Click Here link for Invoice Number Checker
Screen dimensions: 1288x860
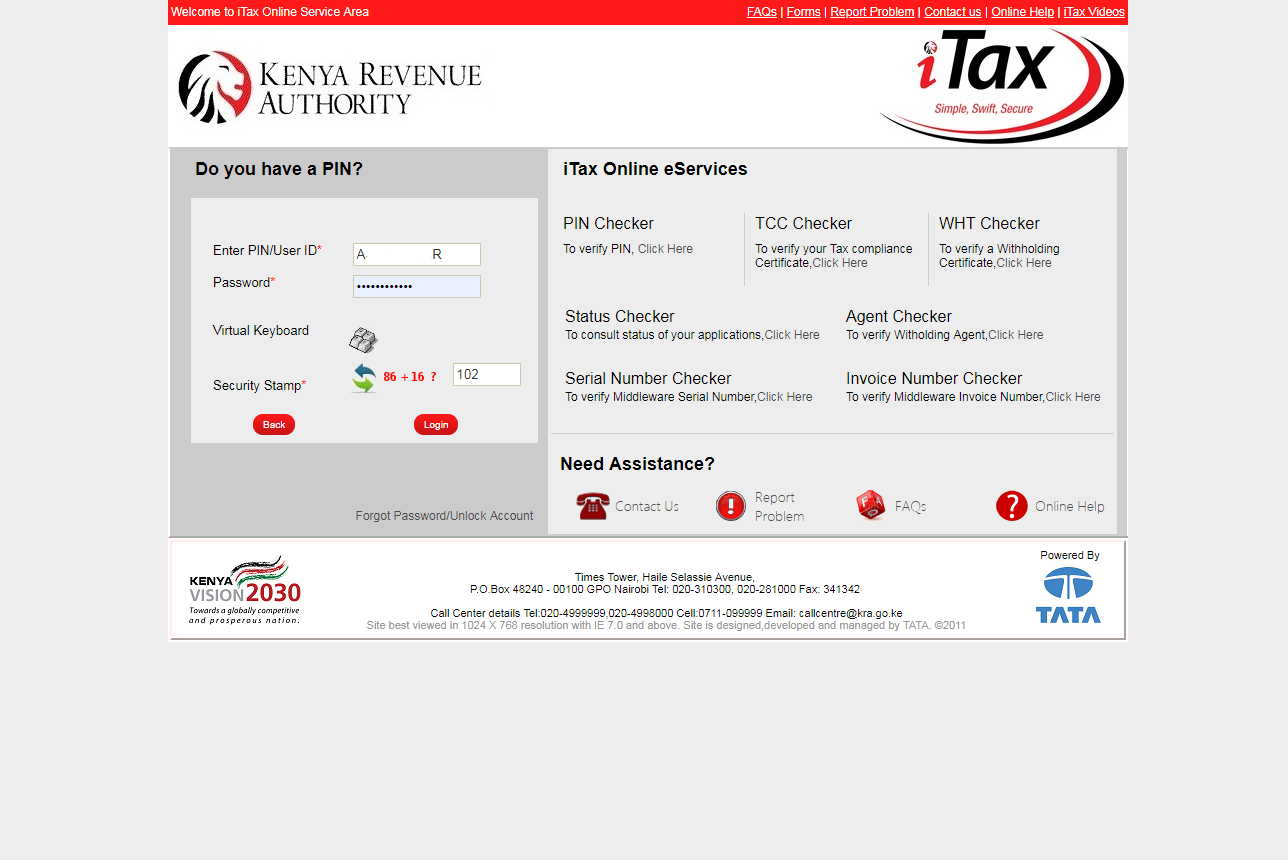1073,397
